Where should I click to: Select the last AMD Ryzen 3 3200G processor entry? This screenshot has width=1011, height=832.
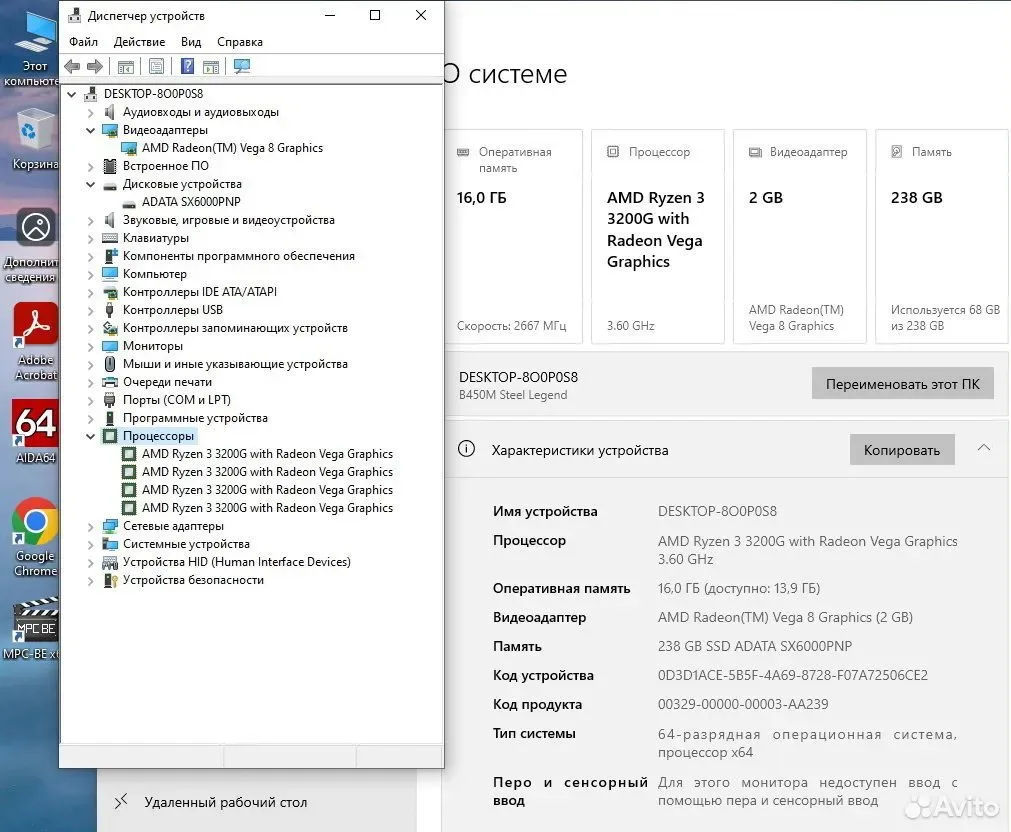tap(267, 508)
